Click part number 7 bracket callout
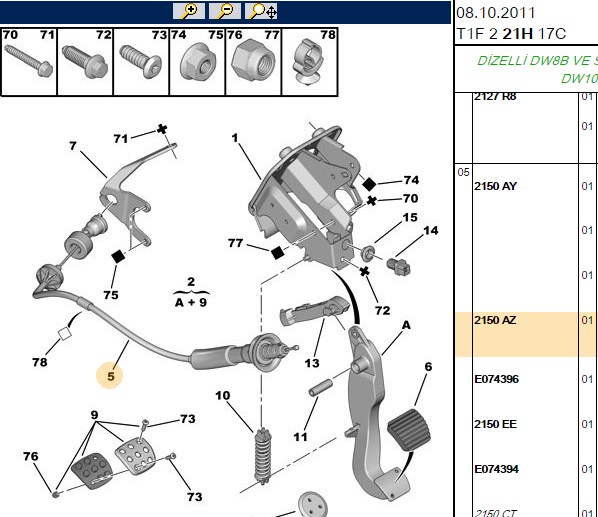 [x=73, y=146]
